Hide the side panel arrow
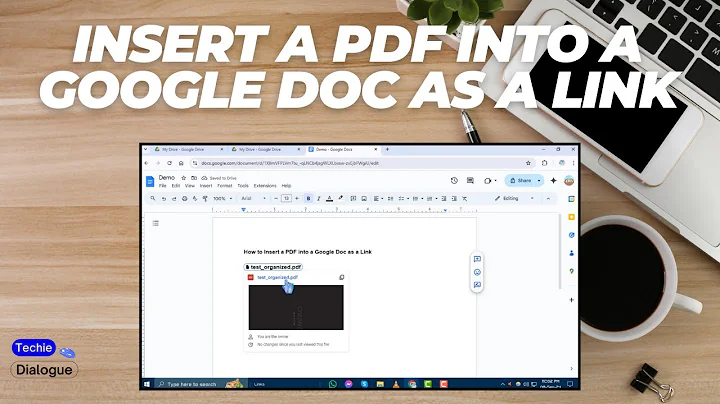The width and height of the screenshot is (720, 404). [x=571, y=368]
